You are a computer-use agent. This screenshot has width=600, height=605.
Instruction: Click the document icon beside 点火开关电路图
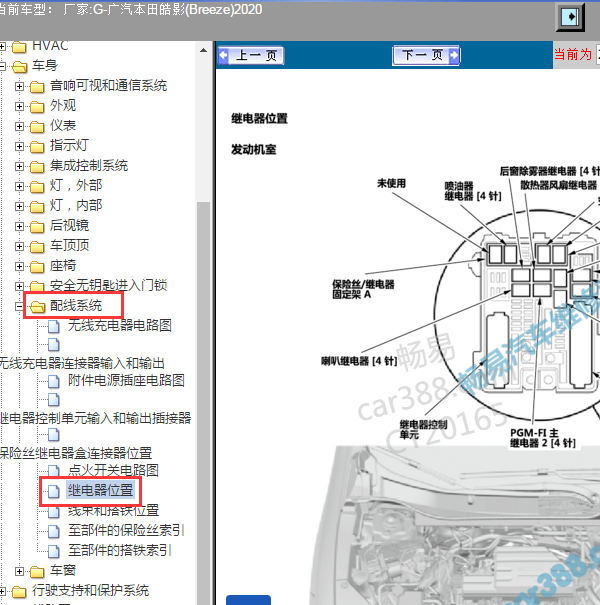click(54, 470)
